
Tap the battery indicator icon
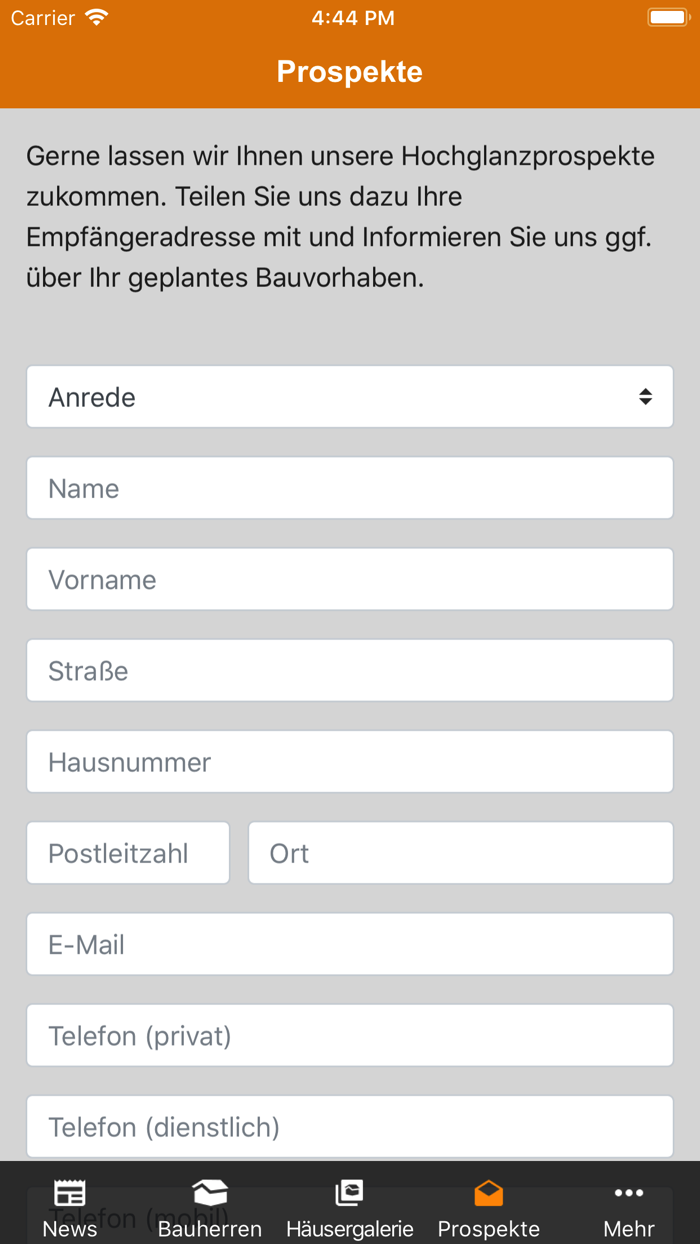tap(667, 18)
